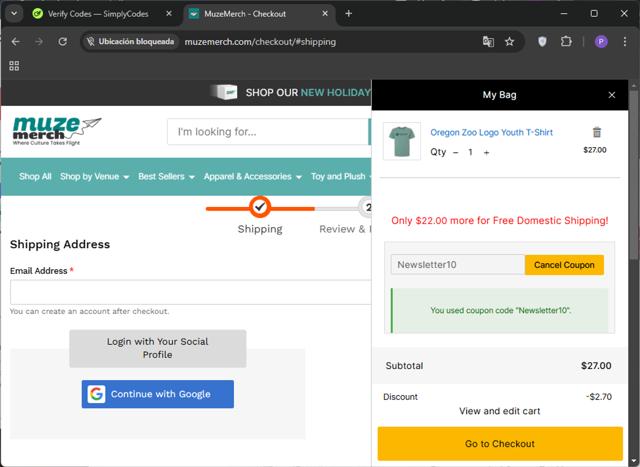This screenshot has height=467, width=640.
Task: Click the address bar URL
Action: coord(260,42)
